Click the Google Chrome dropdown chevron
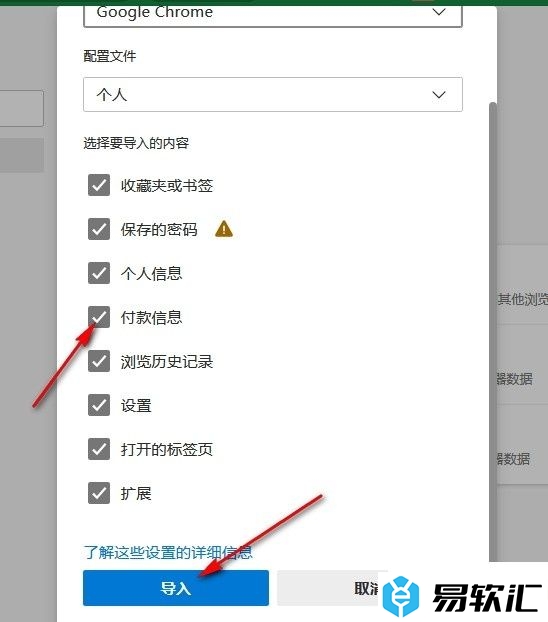548x622 pixels. pyautogui.click(x=438, y=12)
